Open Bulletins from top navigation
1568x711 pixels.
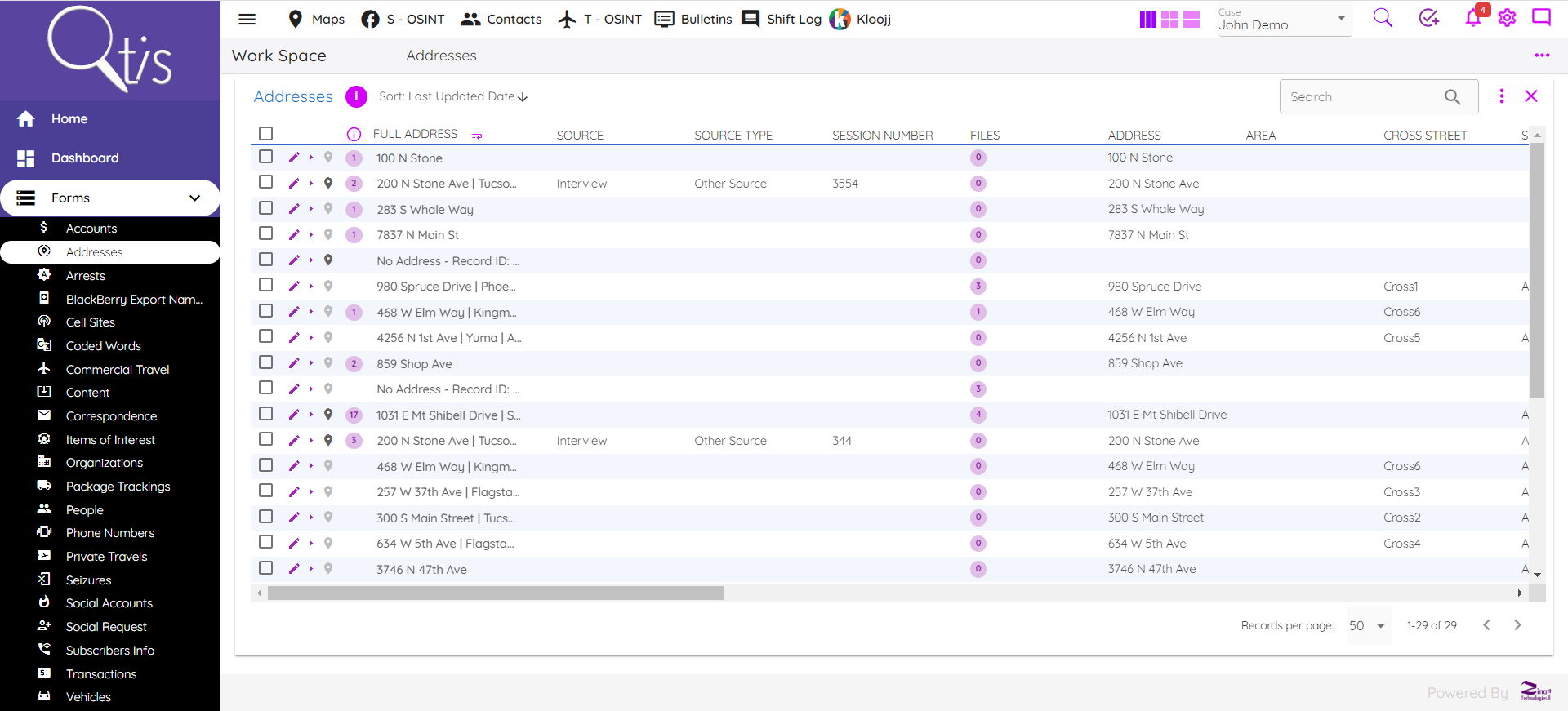pyautogui.click(x=693, y=19)
